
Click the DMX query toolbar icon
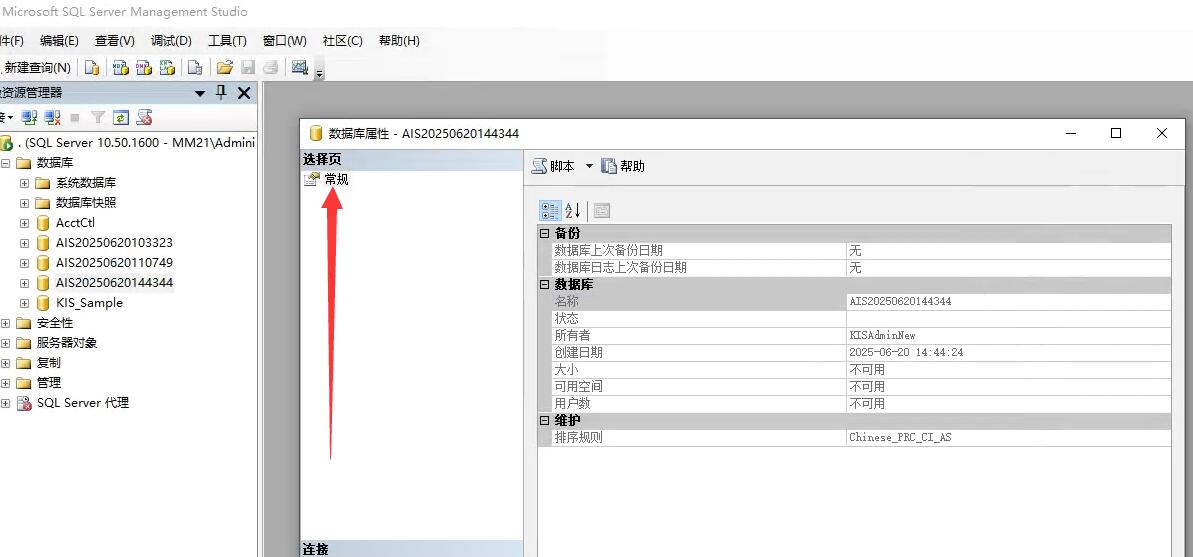[144, 68]
